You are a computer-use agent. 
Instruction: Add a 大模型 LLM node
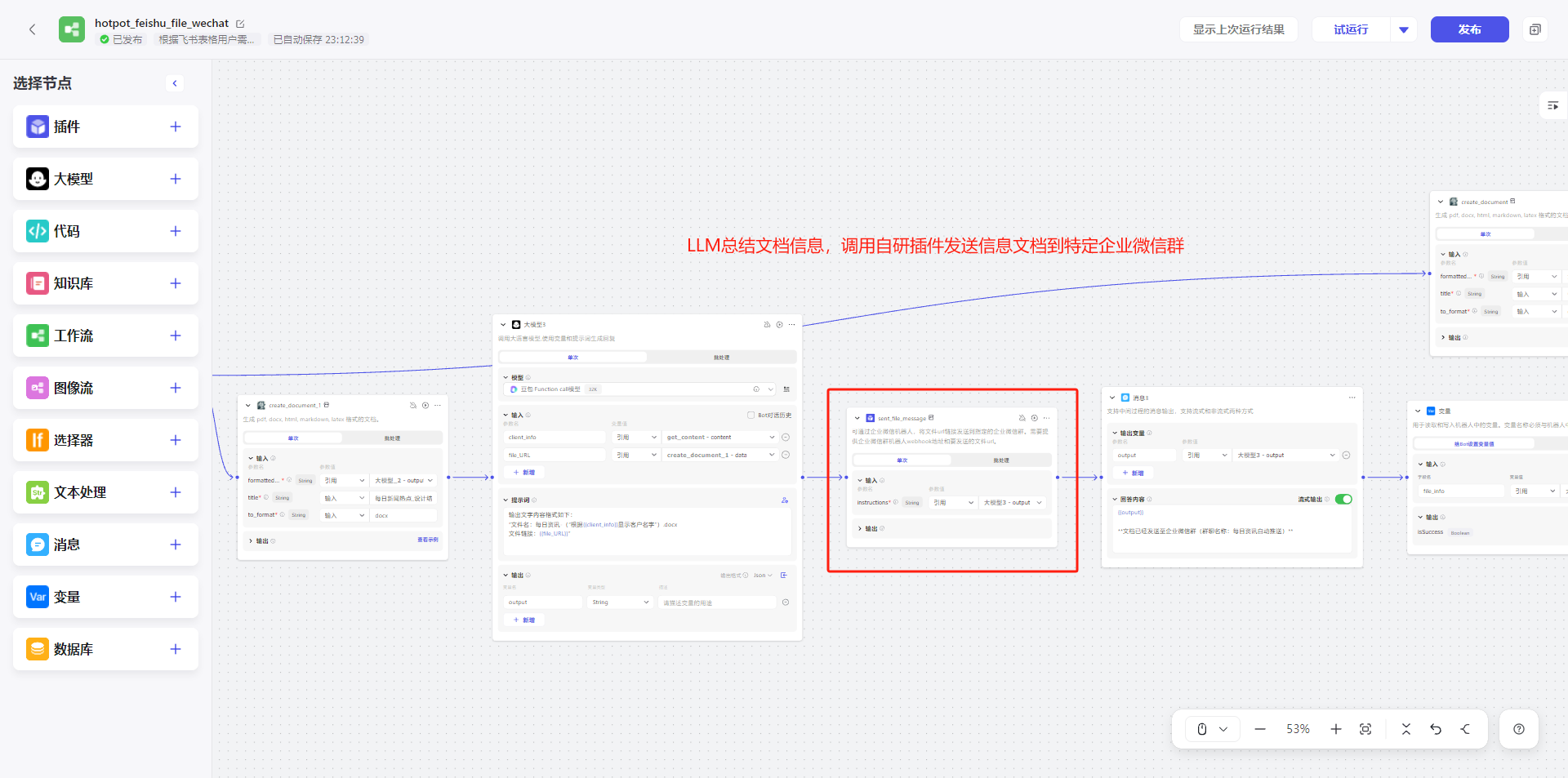[x=175, y=179]
